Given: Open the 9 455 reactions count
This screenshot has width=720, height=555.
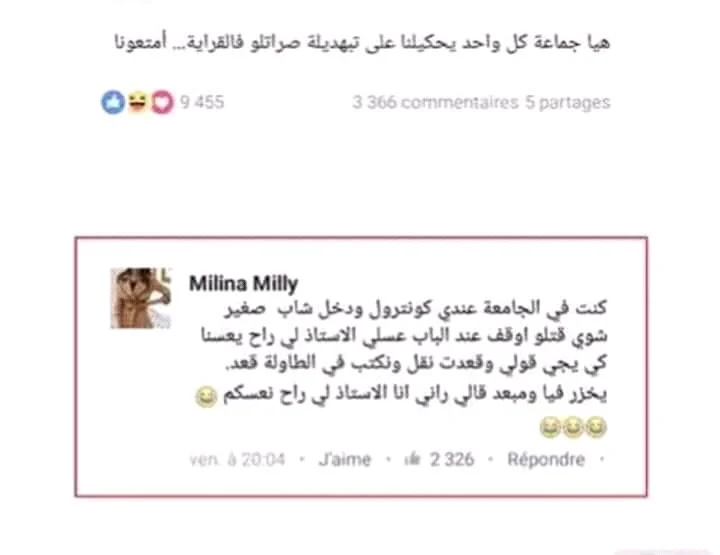Looking at the screenshot, I should tap(202, 102).
